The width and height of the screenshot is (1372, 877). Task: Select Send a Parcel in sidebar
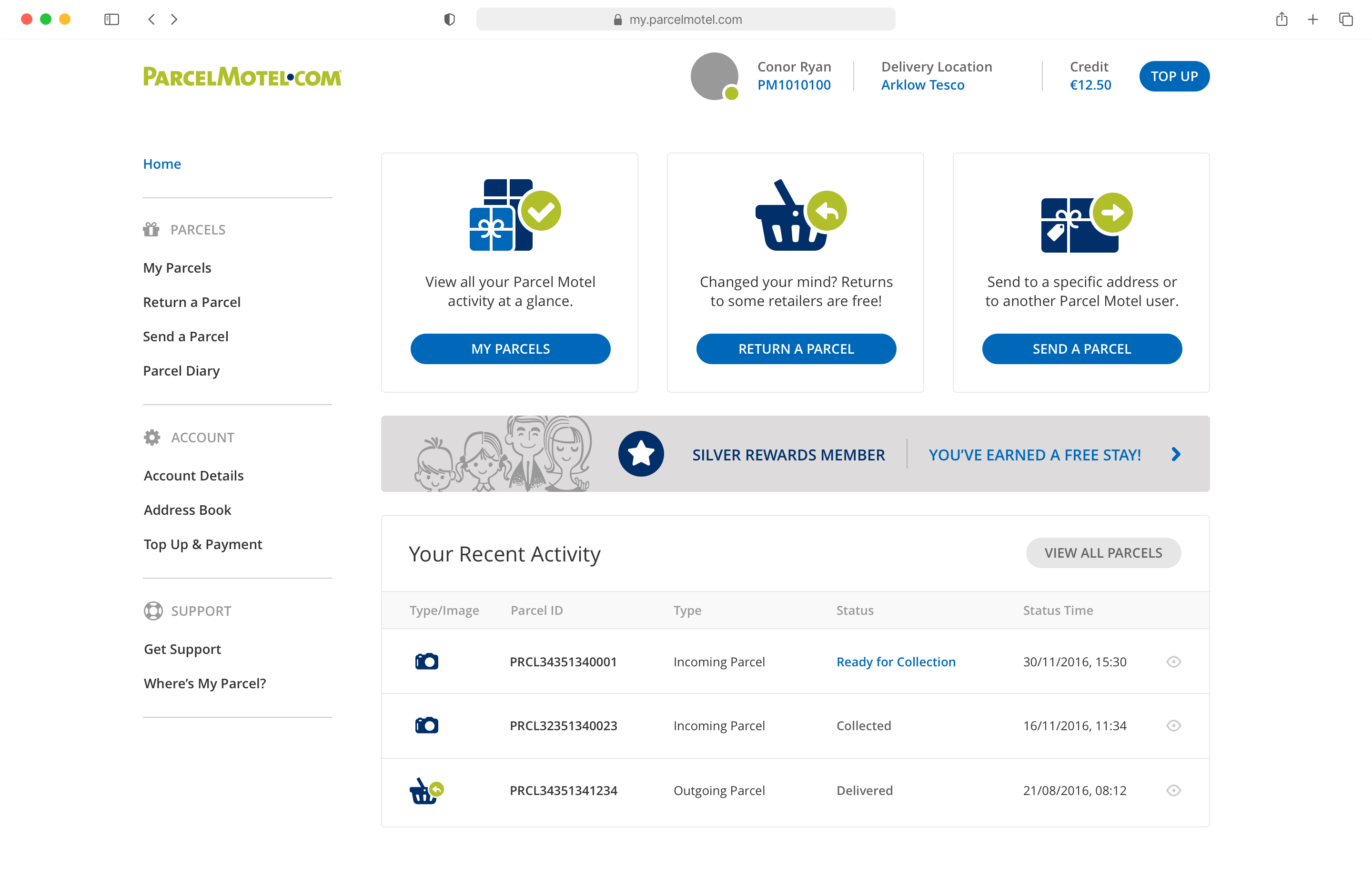(186, 337)
